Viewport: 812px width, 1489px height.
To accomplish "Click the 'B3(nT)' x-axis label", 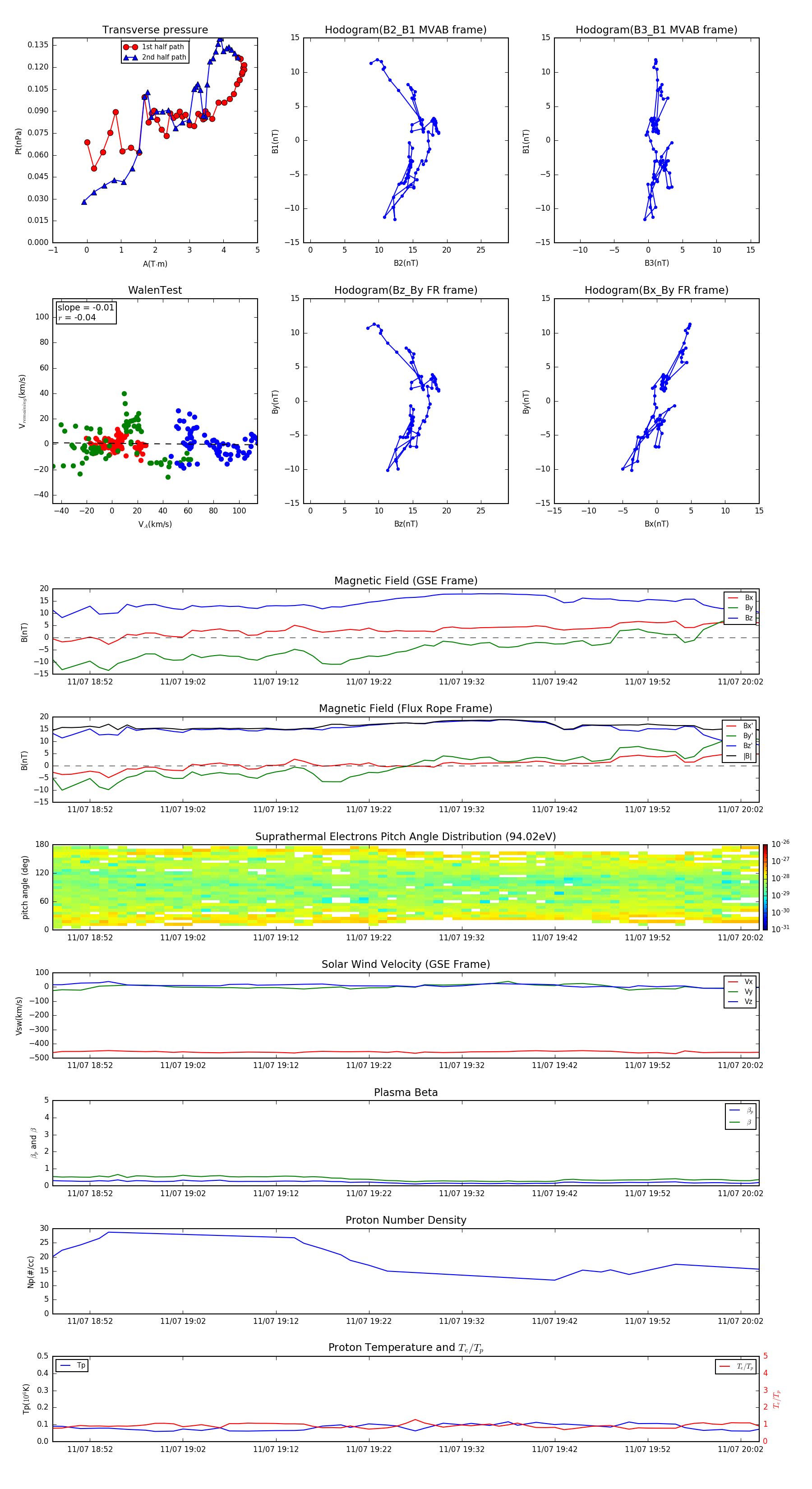I will click(x=656, y=263).
